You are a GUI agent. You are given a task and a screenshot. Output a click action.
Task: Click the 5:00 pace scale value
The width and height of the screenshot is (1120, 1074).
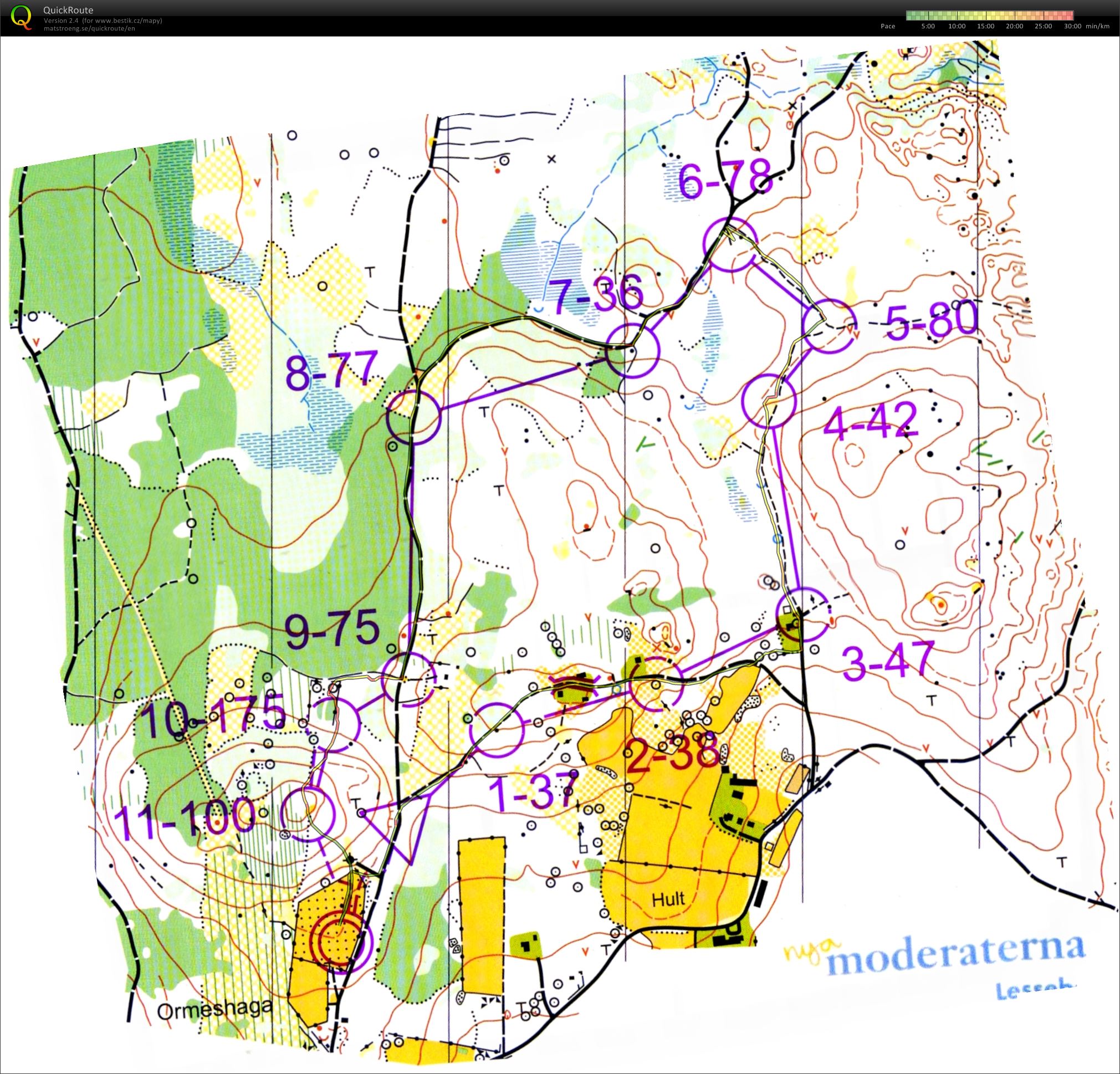928,26
